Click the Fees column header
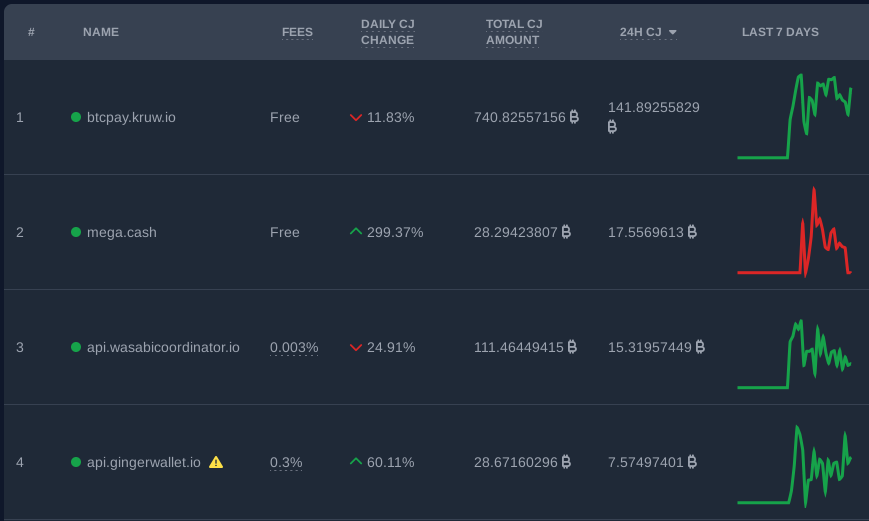The width and height of the screenshot is (869, 521). point(297,32)
